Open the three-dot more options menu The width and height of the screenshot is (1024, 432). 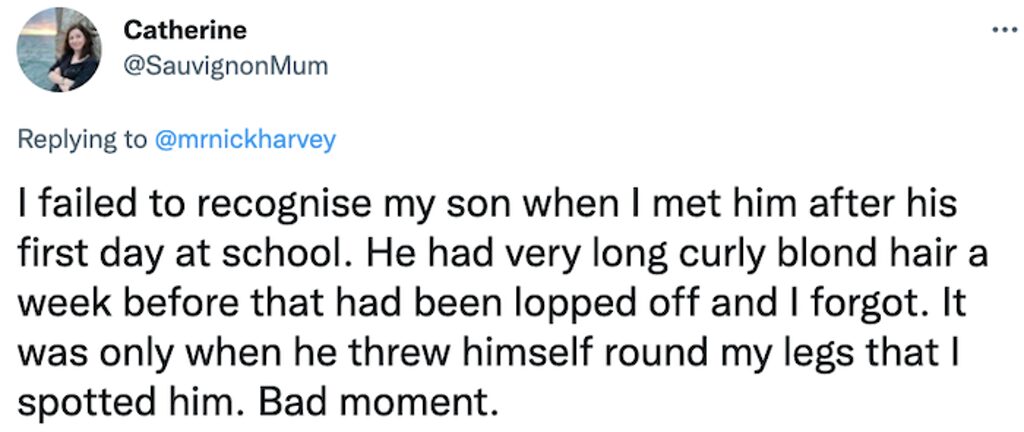pyautogui.click(x=1005, y=29)
